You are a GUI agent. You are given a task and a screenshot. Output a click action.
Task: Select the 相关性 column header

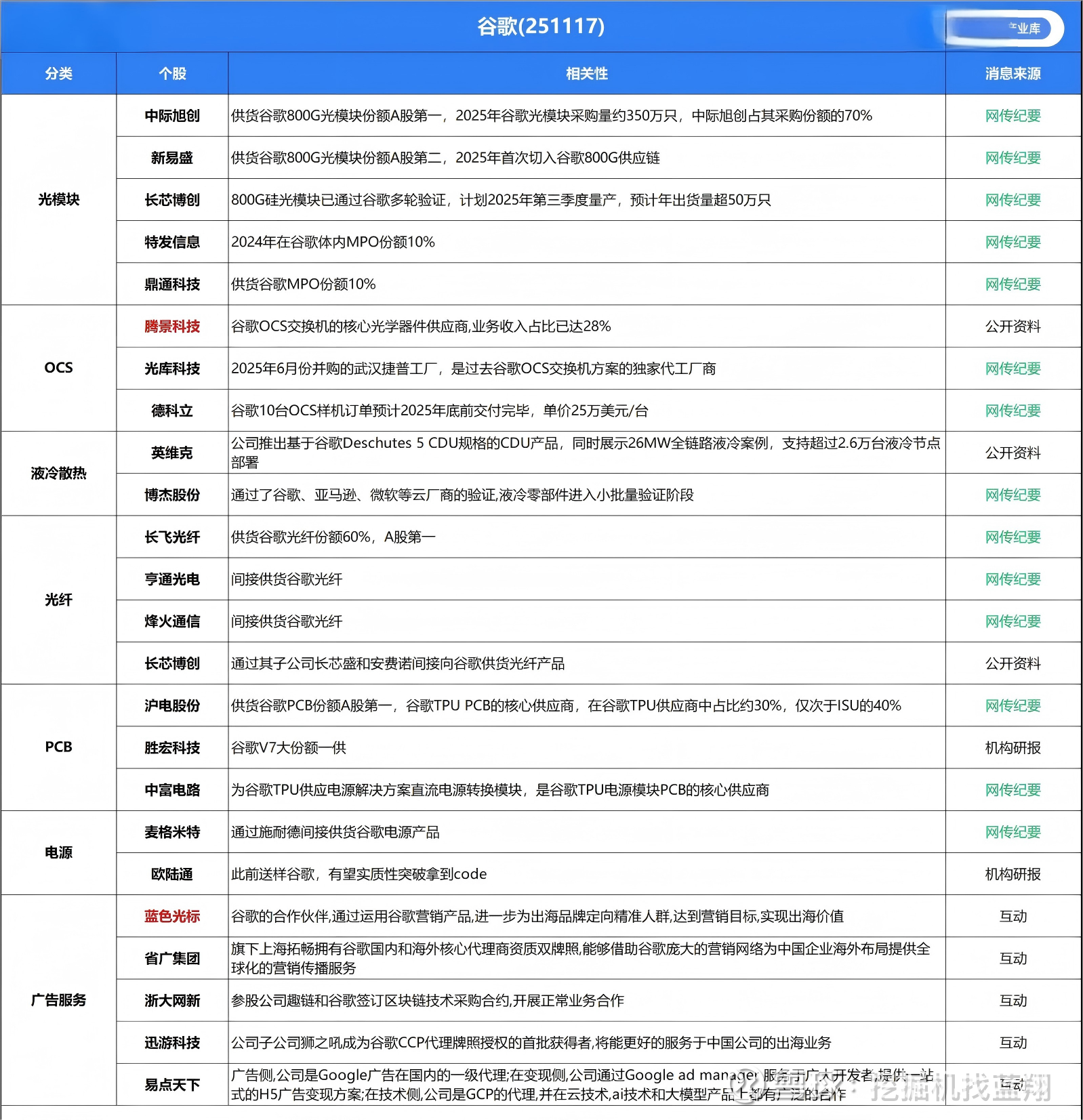(587, 74)
